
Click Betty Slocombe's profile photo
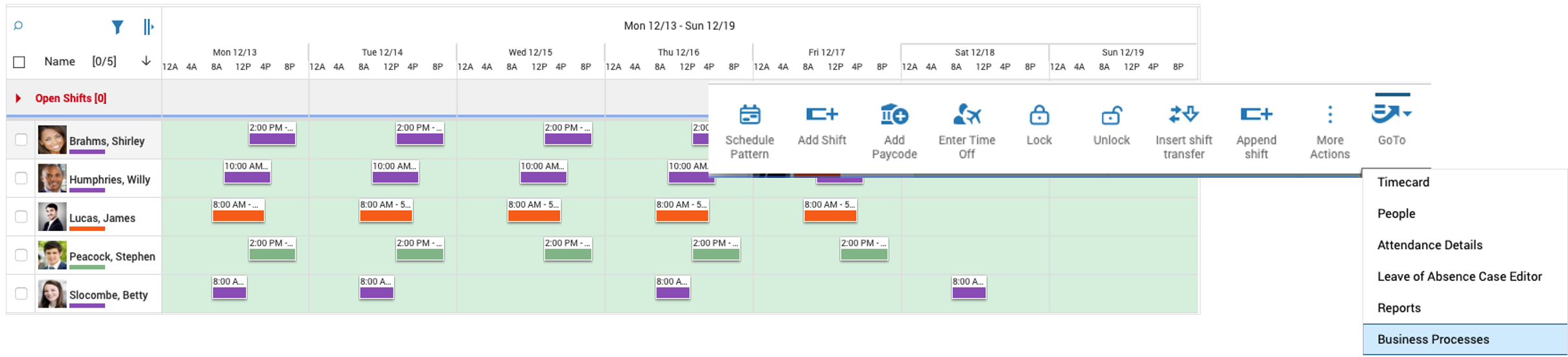[x=52, y=294]
